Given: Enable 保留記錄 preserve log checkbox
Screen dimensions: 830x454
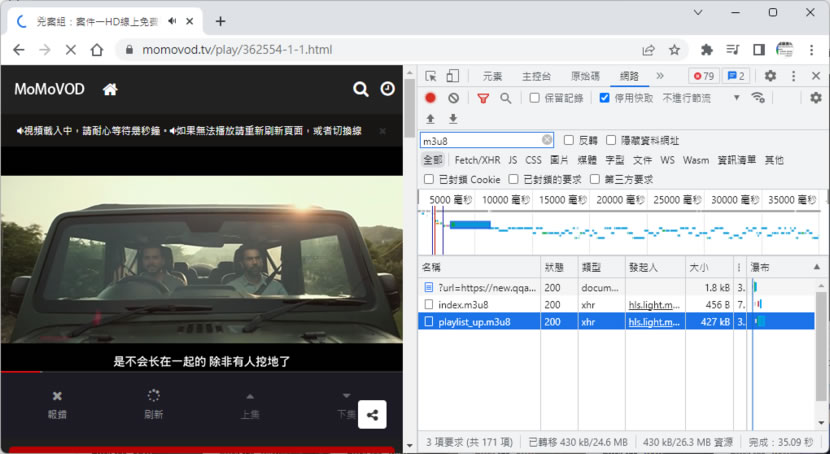Looking at the screenshot, I should click(x=535, y=98).
